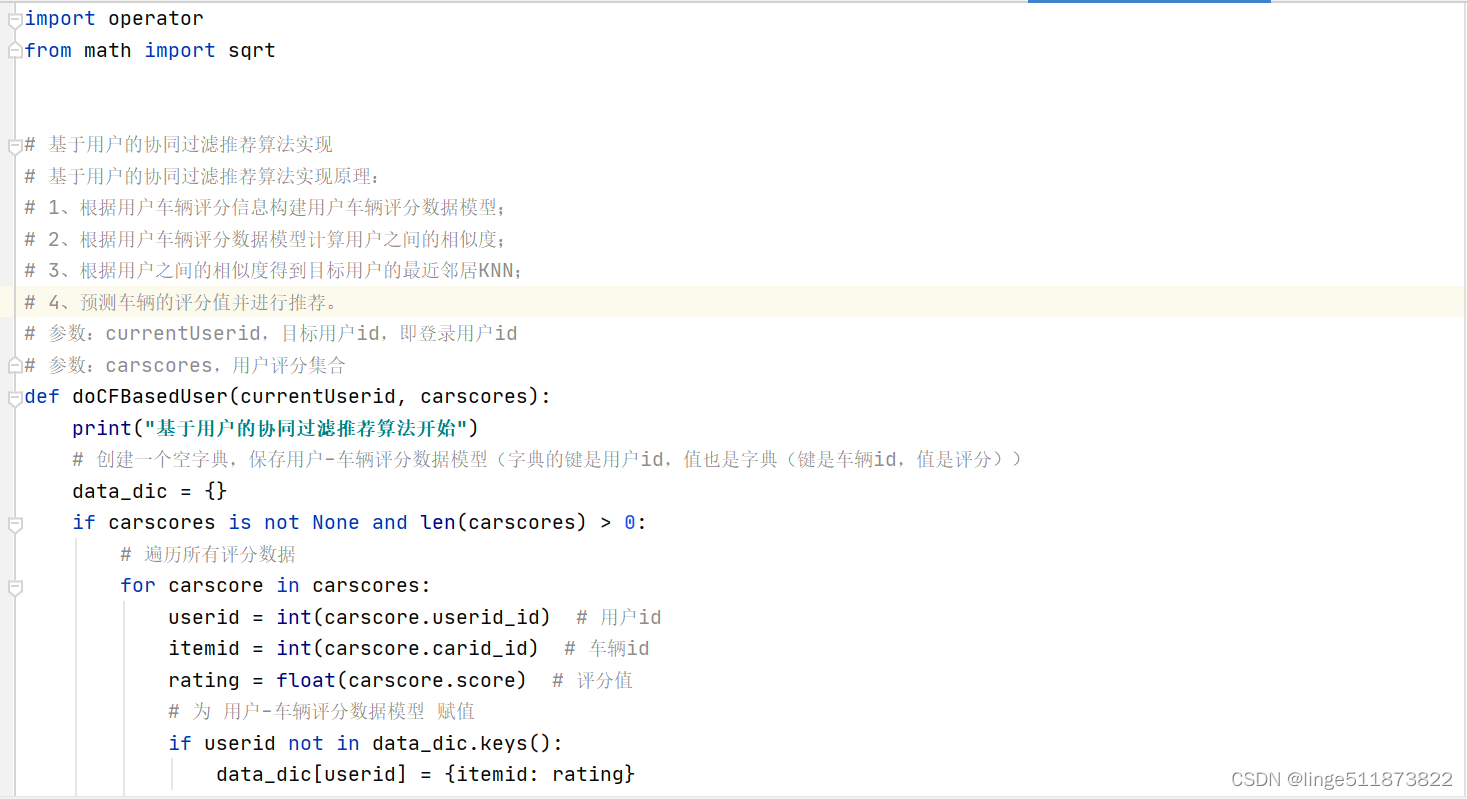The image size is (1467, 799).
Task: Click 'len(carscores) > 0:' in the if condition
Action: point(534,522)
